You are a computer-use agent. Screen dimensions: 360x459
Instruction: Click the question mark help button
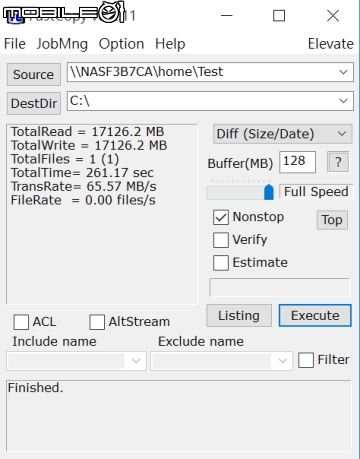tap(338, 162)
